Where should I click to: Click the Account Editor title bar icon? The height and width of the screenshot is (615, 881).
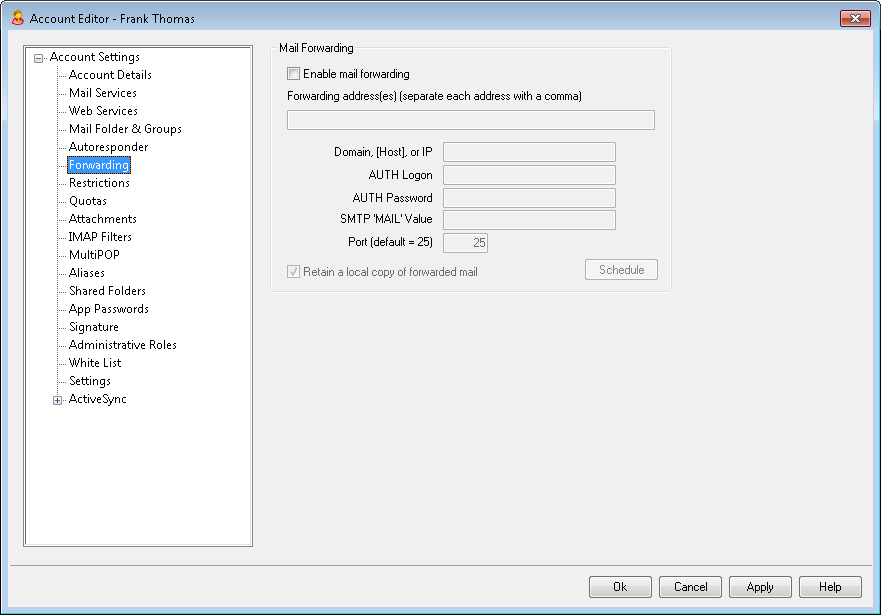(x=17, y=18)
